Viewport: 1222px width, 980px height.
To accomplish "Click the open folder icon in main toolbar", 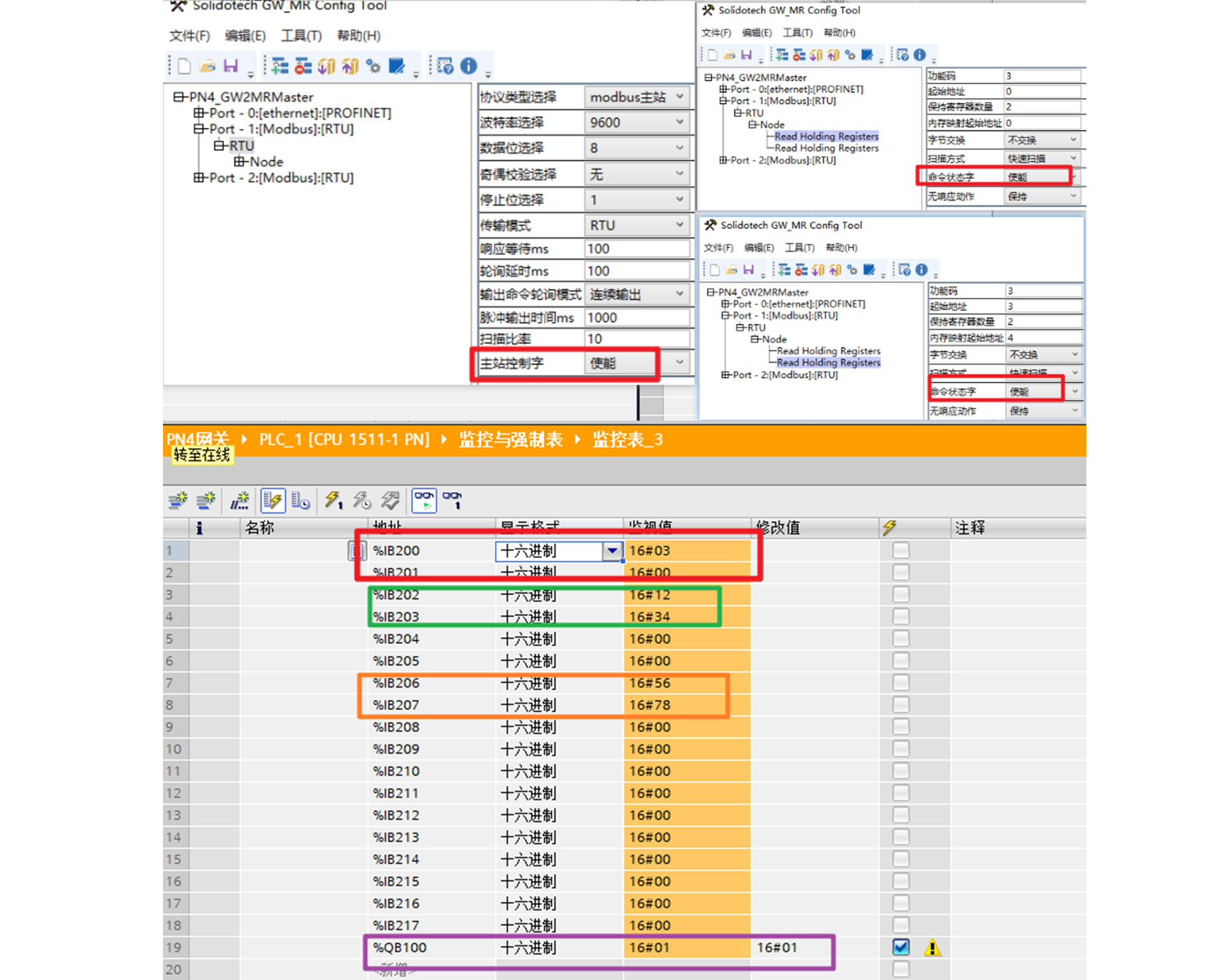I will [x=207, y=66].
